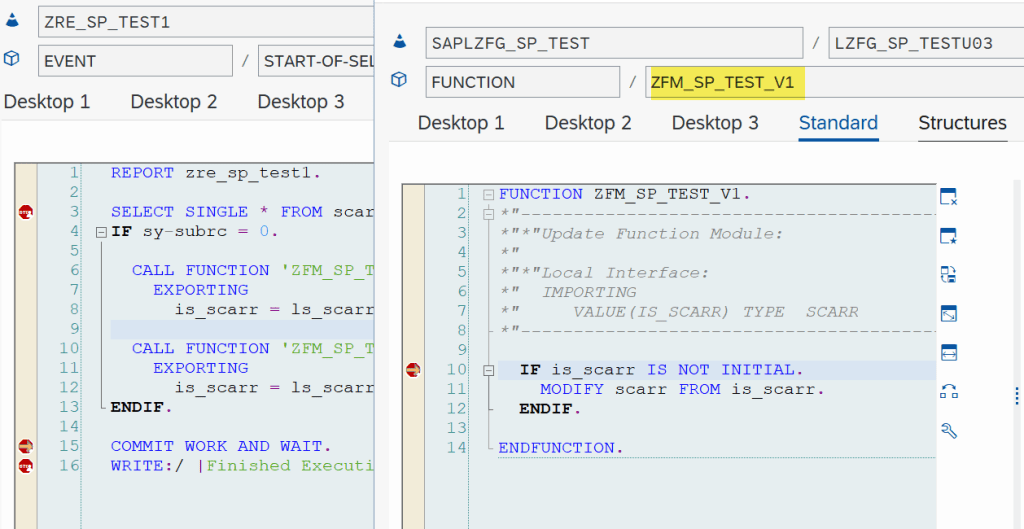The width and height of the screenshot is (1024, 529).
Task: Click the VALUE(IS_SCARR) TYPE SCARR comment
Action: pyautogui.click(x=715, y=312)
